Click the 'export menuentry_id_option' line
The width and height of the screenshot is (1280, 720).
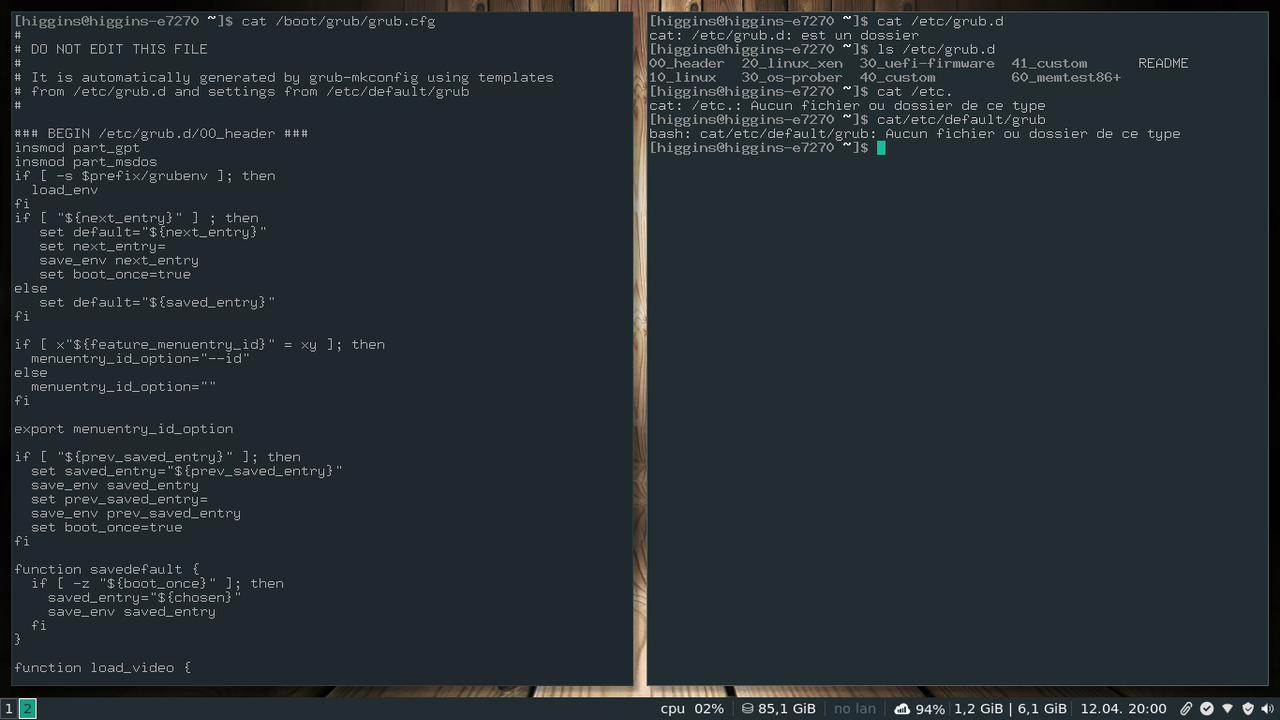123,428
